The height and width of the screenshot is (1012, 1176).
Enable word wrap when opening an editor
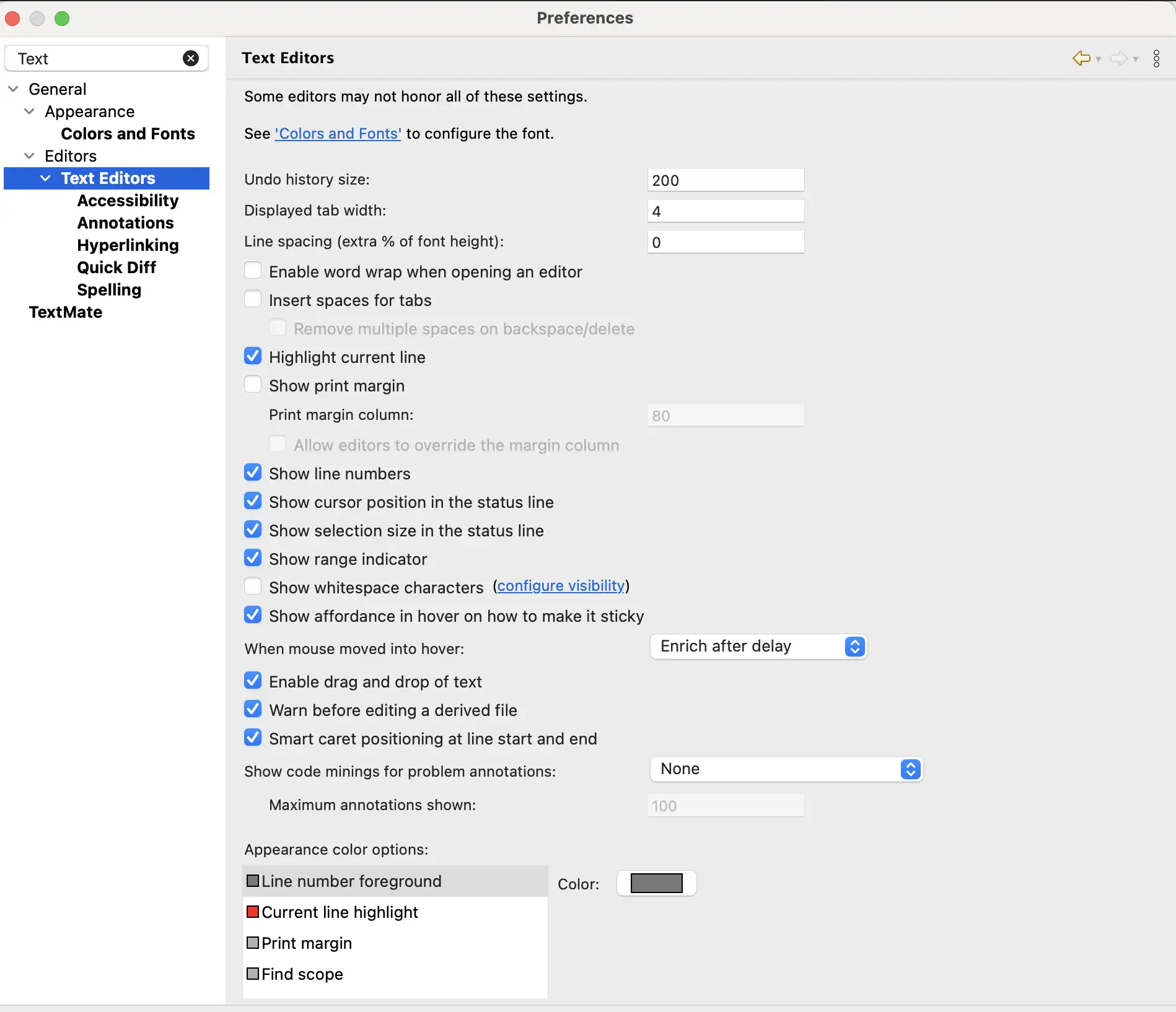253,271
